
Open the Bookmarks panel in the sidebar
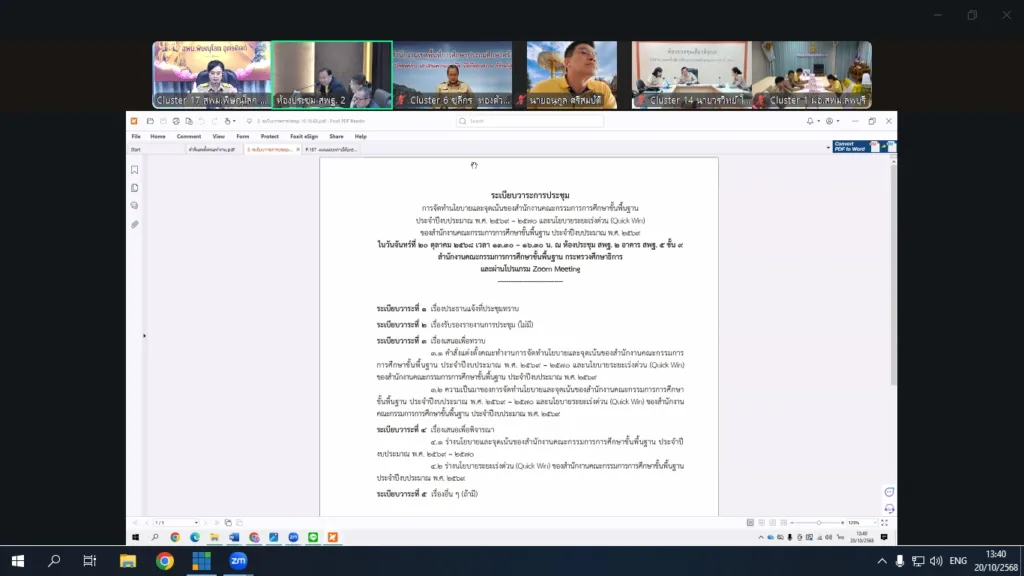134,170
